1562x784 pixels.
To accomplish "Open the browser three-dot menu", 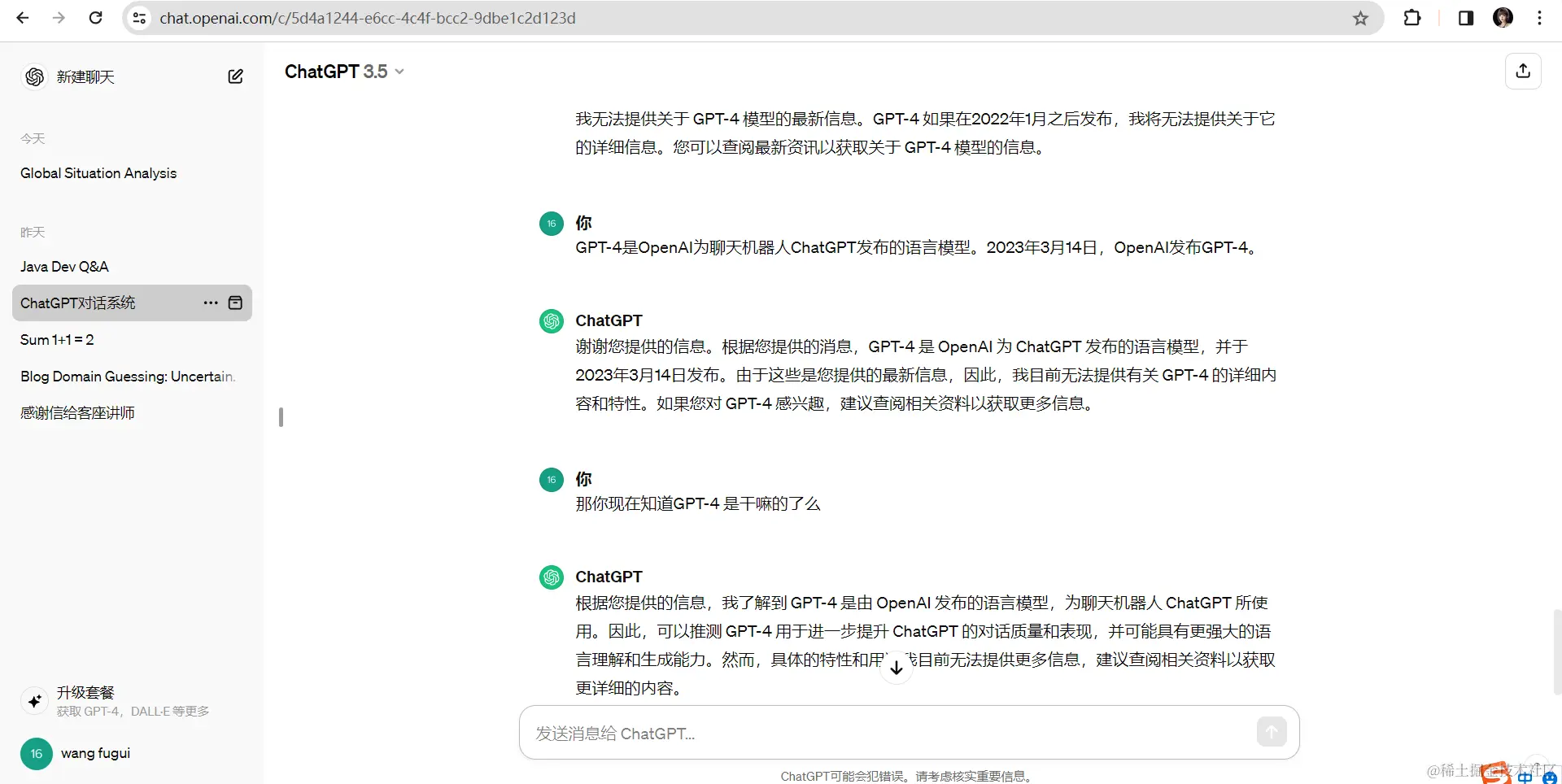I will [x=1539, y=18].
